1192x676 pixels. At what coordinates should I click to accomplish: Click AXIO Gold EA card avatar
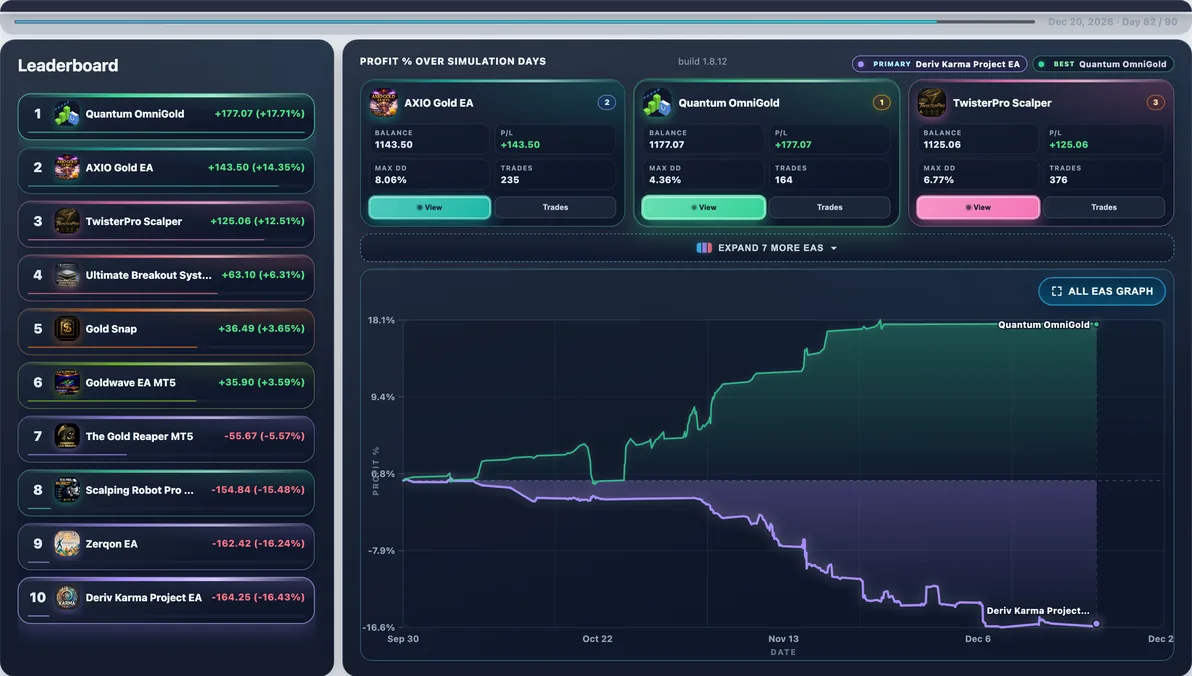383,103
